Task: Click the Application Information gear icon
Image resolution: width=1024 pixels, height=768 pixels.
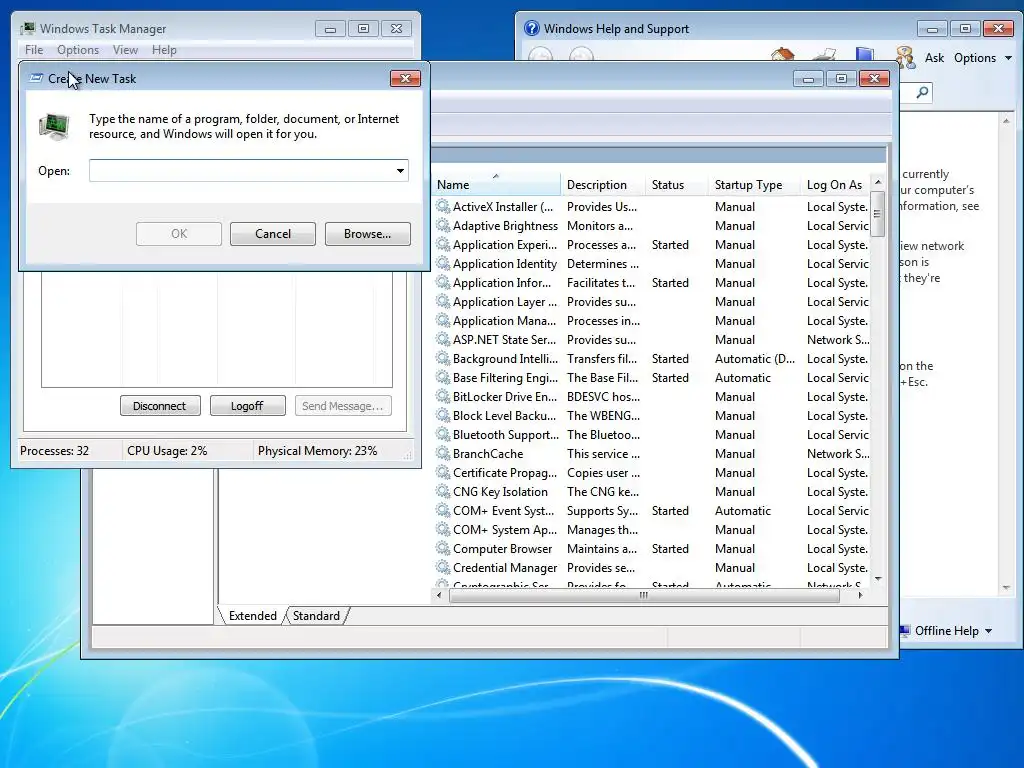Action: pos(443,282)
